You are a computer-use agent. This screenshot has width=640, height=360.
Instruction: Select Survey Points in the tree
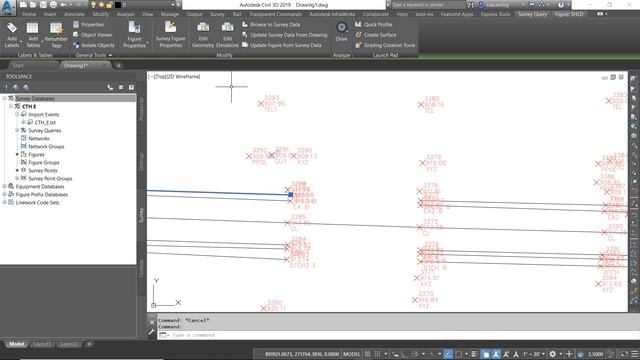43,171
